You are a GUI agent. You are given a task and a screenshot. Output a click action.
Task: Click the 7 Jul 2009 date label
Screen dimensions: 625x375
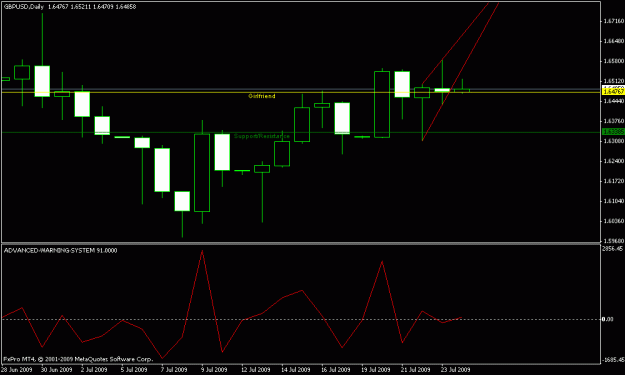click(x=174, y=369)
